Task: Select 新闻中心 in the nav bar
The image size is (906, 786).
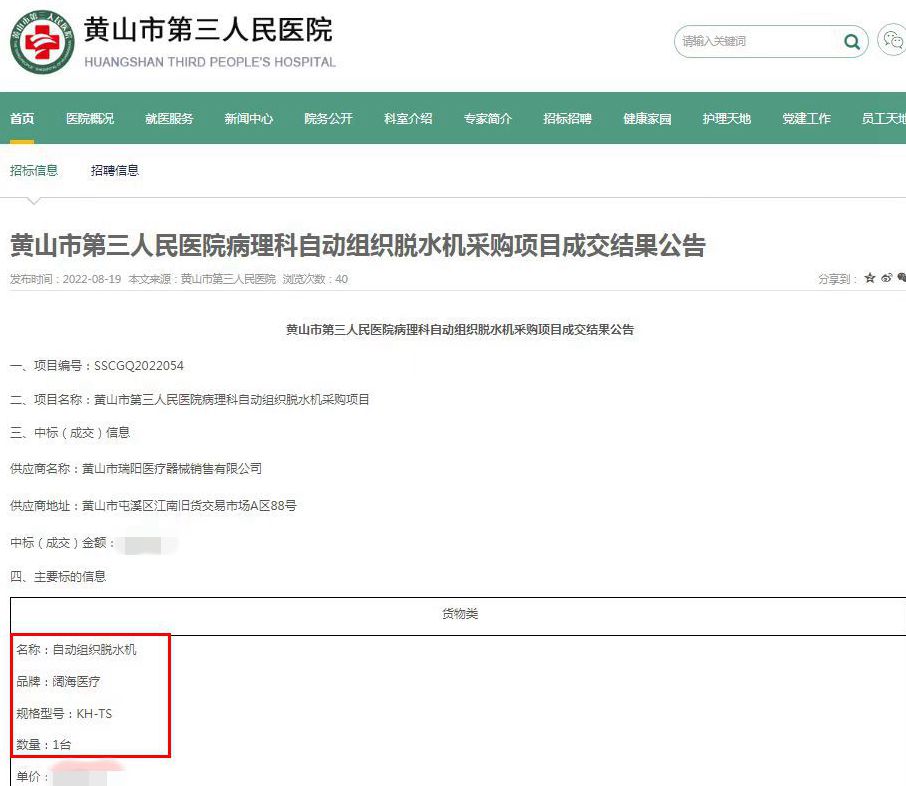Action: coord(249,119)
